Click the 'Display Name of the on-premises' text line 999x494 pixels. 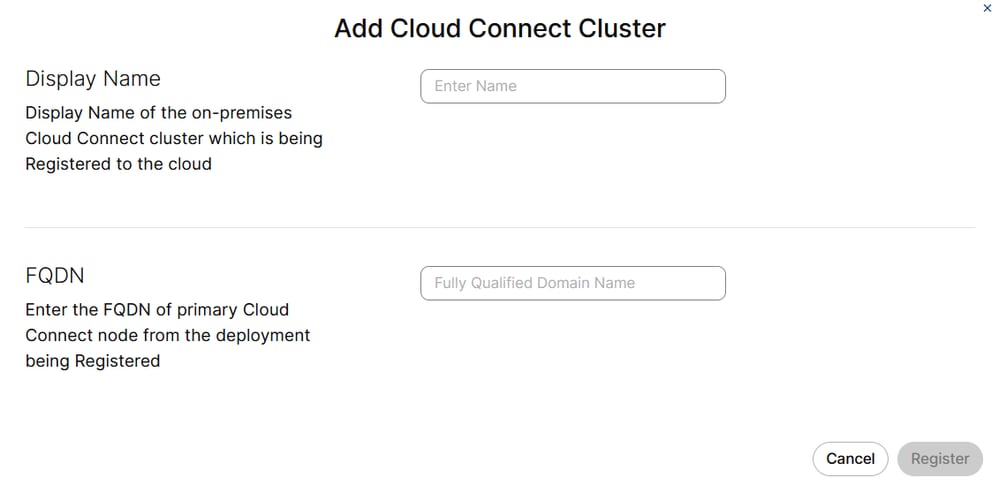coord(159,113)
